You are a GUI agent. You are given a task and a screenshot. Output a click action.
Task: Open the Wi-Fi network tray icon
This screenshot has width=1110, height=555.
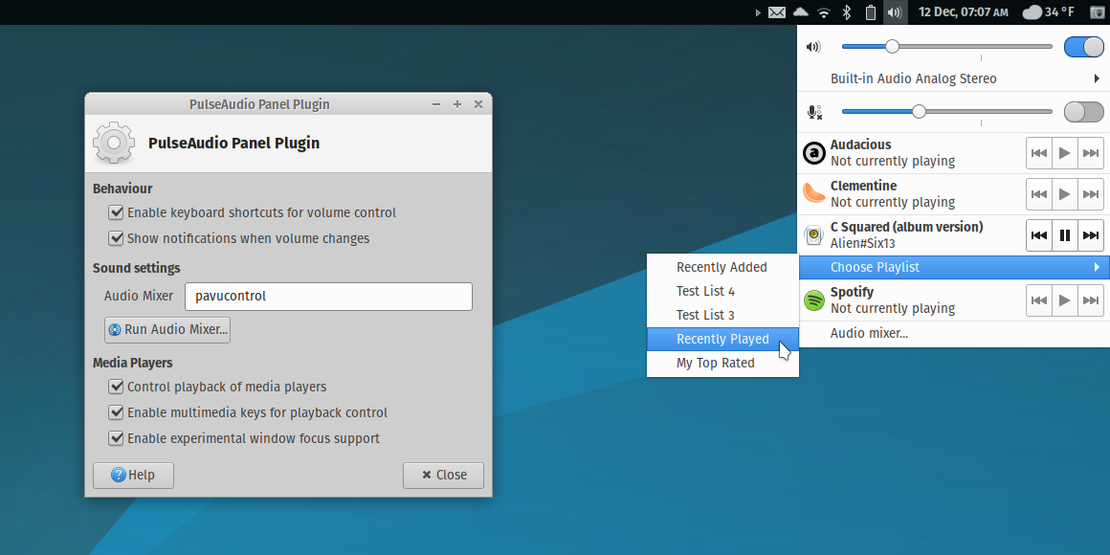[x=823, y=12]
